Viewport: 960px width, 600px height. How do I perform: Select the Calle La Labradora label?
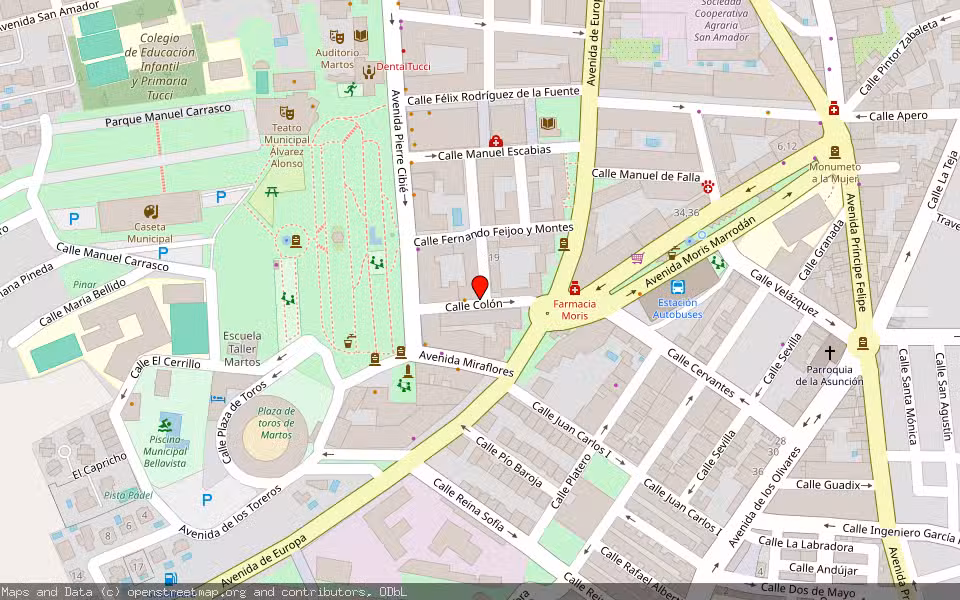[x=806, y=544]
